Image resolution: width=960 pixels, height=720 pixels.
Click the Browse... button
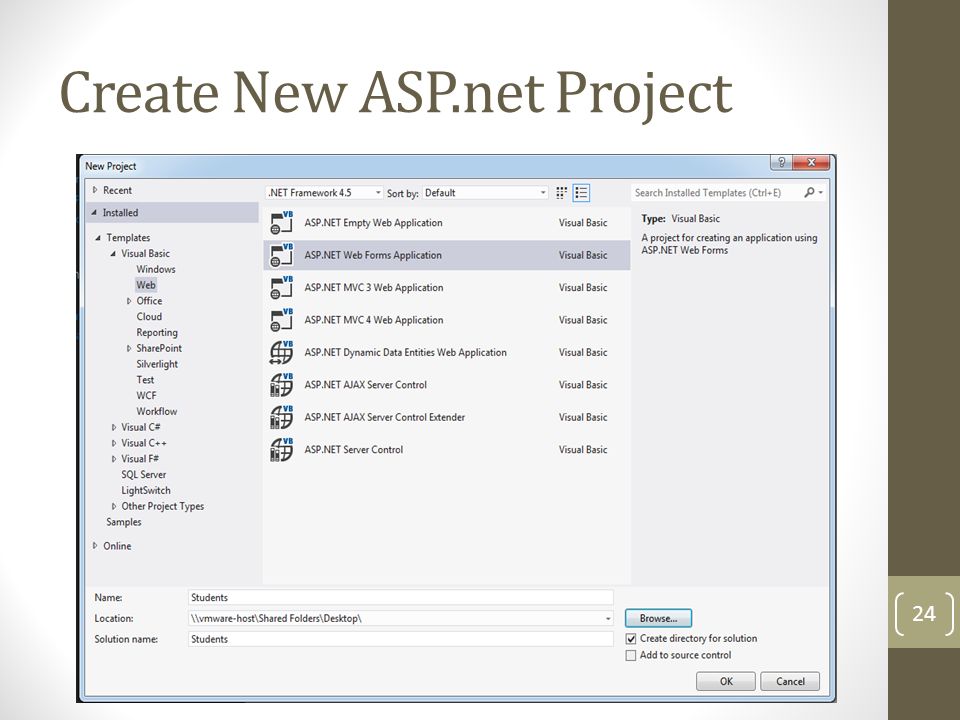tap(658, 618)
